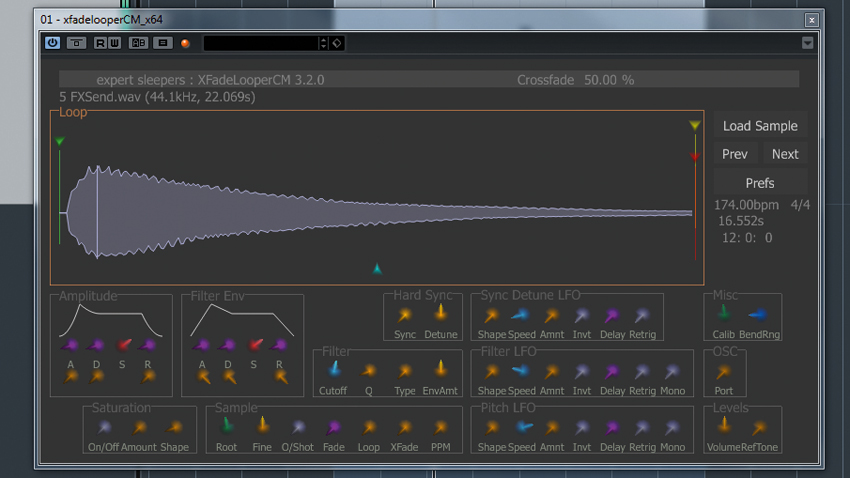The height and width of the screenshot is (478, 850).
Task: Toggle the Sample O/Shot knob
Action: 298,427
